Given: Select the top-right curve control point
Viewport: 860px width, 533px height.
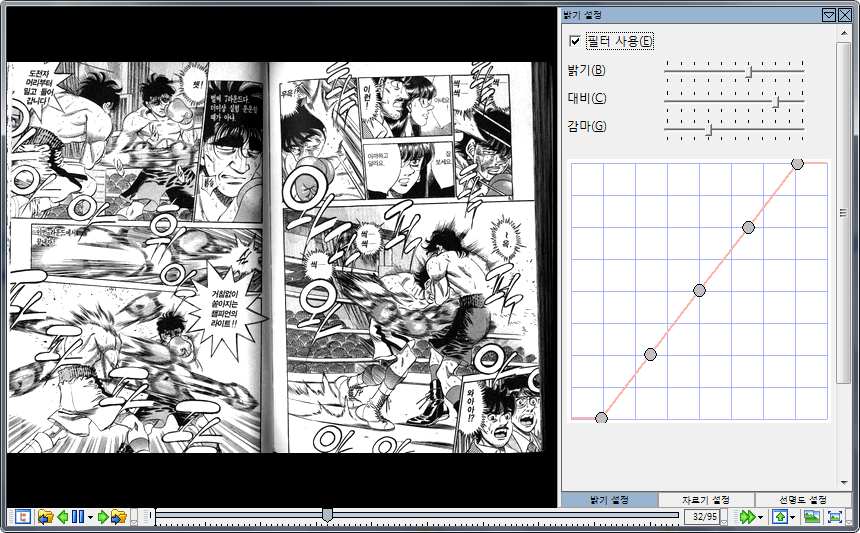Looking at the screenshot, I should click(797, 163).
